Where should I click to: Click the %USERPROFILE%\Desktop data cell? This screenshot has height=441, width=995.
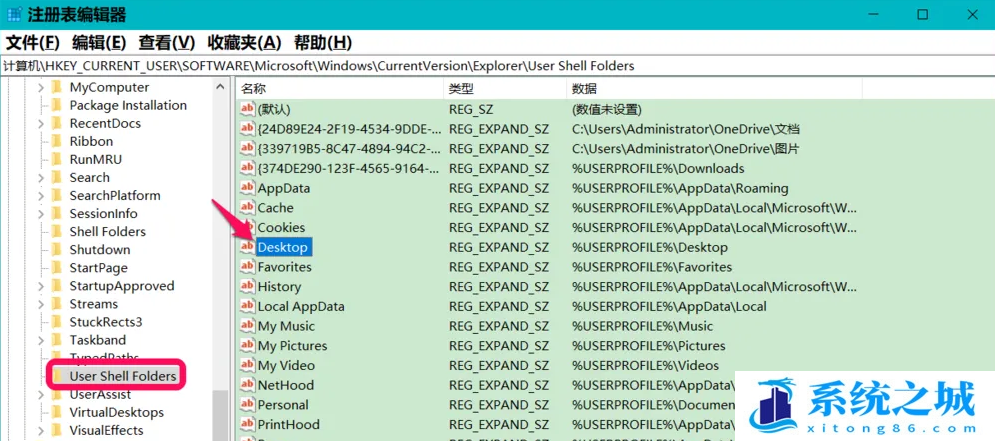click(x=650, y=247)
